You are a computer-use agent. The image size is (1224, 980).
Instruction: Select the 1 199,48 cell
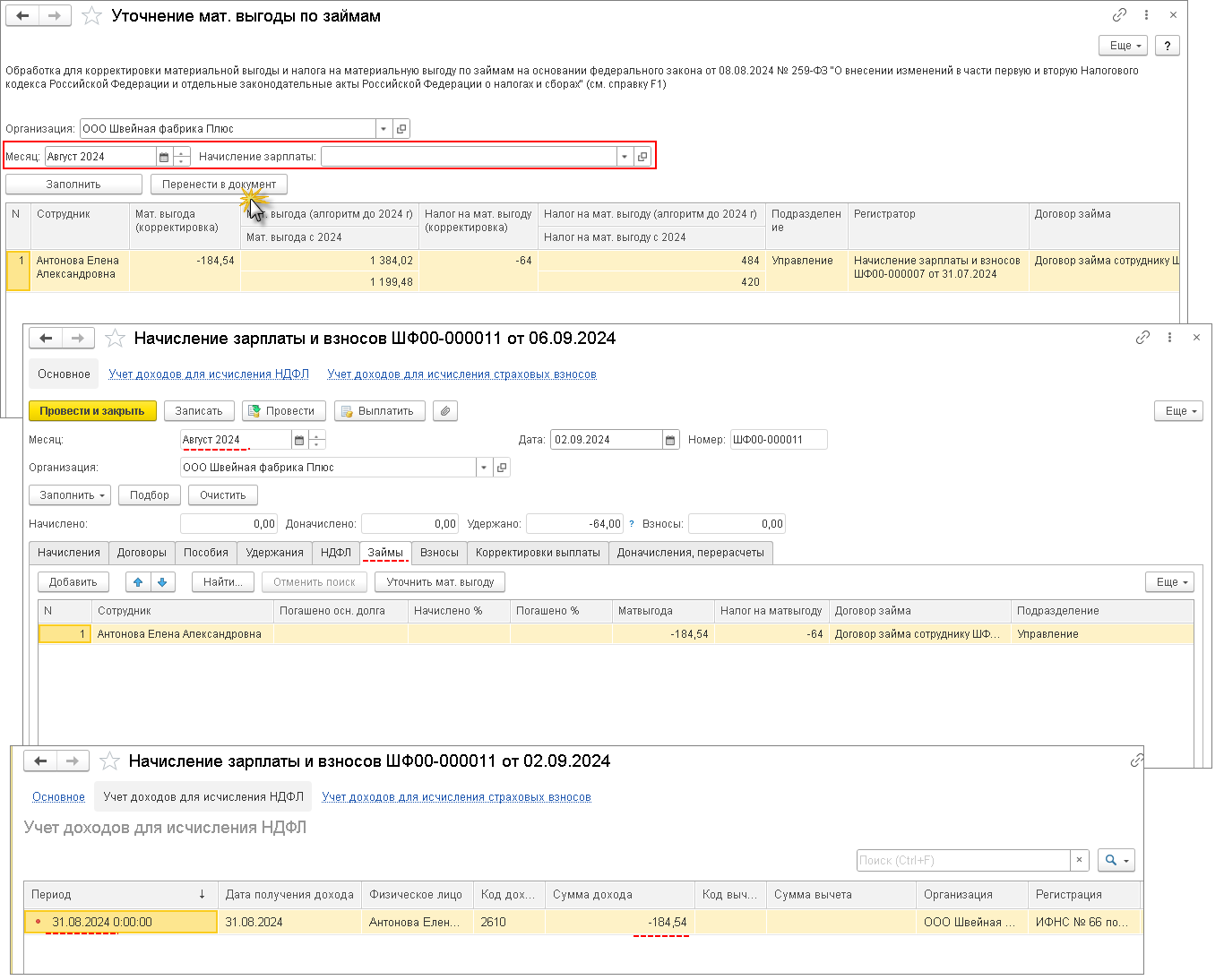pos(330,281)
